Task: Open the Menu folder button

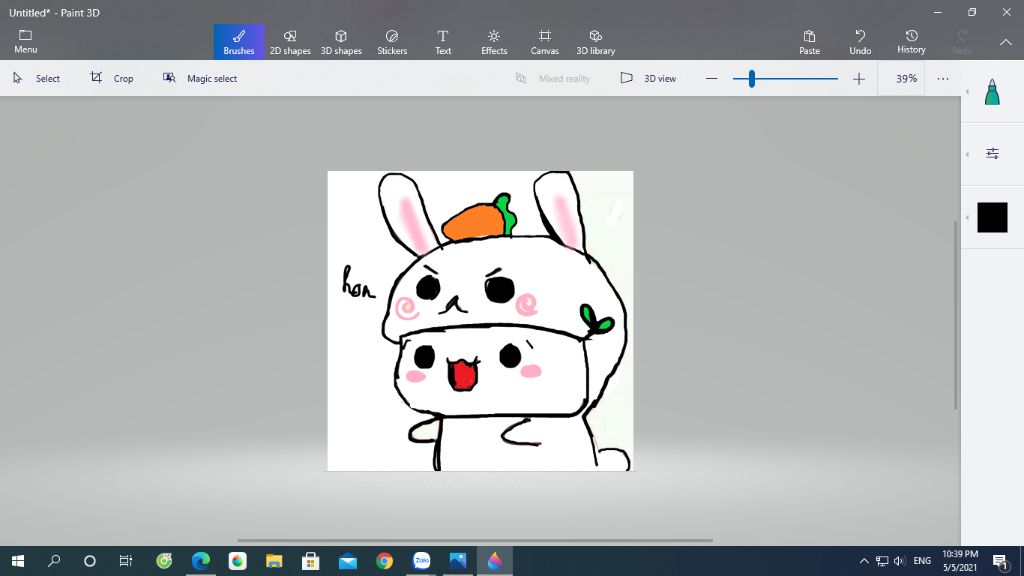Action: pyautogui.click(x=25, y=41)
